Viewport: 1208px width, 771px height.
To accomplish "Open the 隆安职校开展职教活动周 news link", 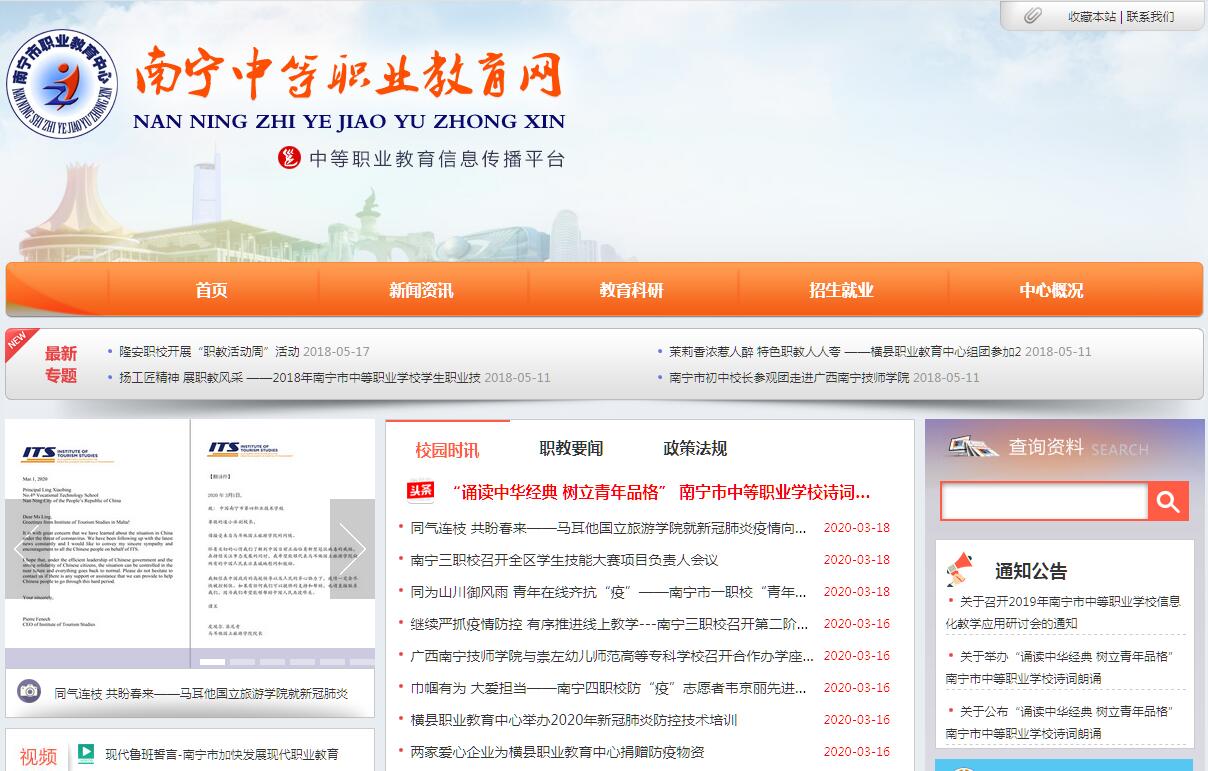I will point(209,352).
